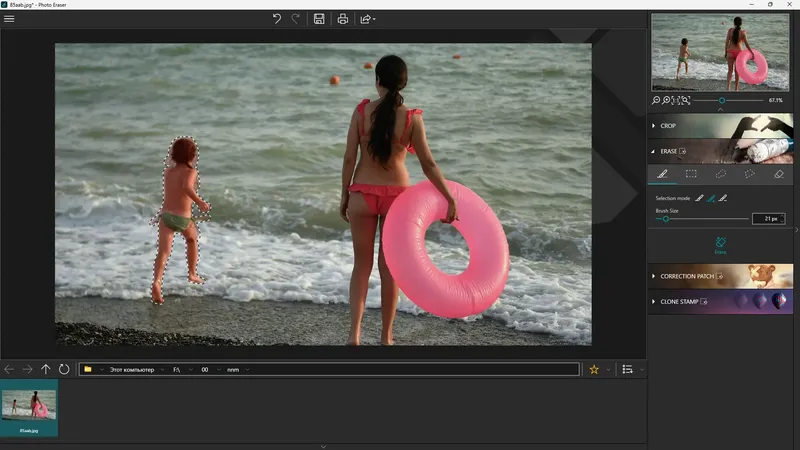Open the dropdown after the '00' segment
The width and height of the screenshot is (800, 450).
click(x=219, y=370)
